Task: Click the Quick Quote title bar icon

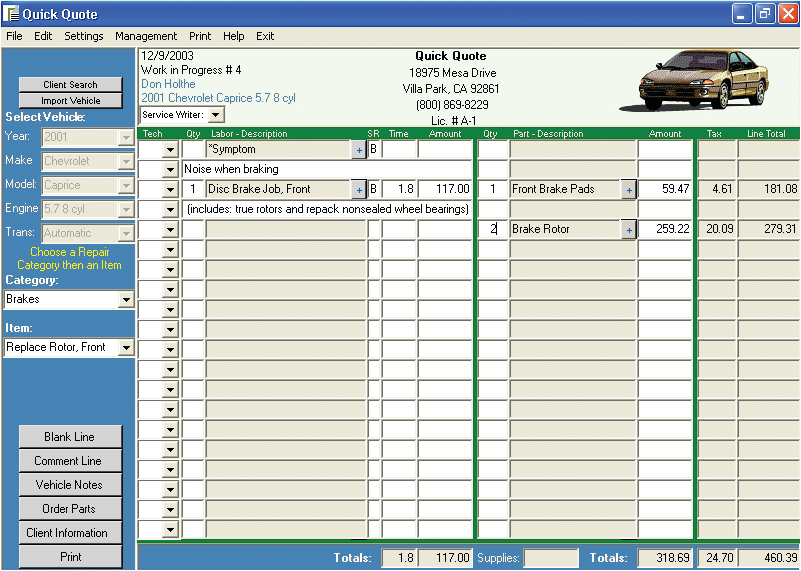Action: coord(11,14)
